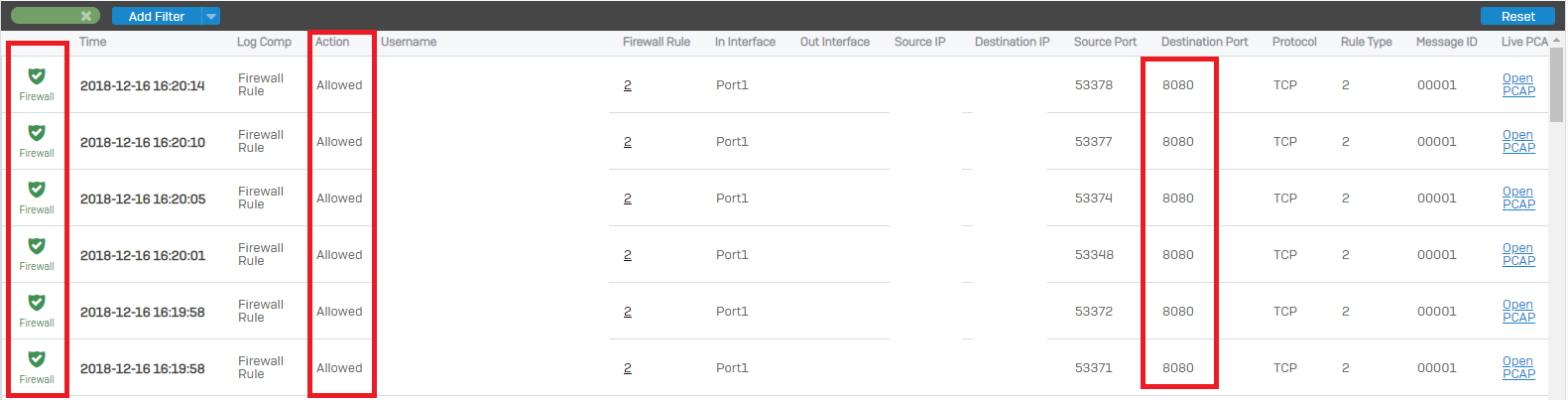Click the Firewall Rule column header
Viewport: 1568px width, 400px height.
(x=657, y=42)
